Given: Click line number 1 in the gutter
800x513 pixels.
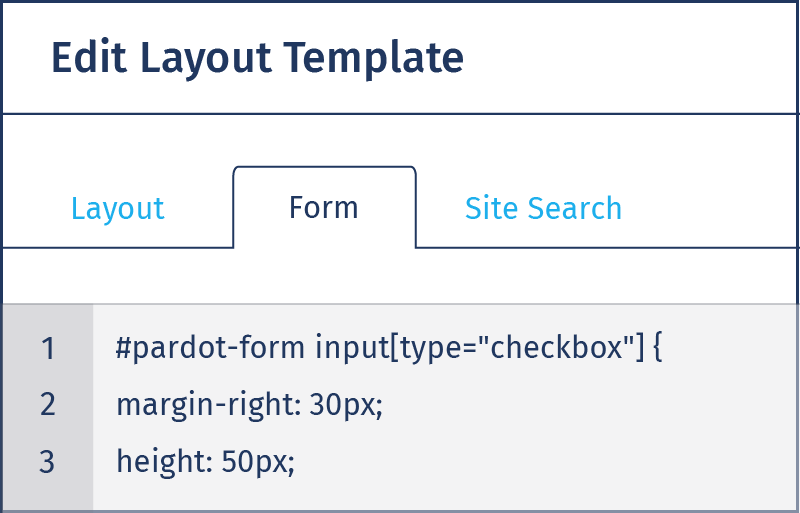Looking at the screenshot, I should pos(48,349).
